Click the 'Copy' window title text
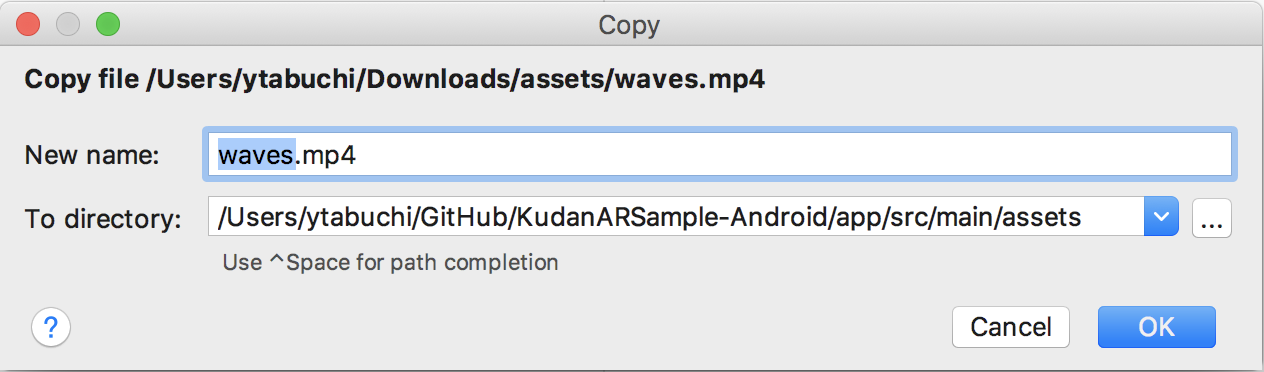 tap(629, 24)
